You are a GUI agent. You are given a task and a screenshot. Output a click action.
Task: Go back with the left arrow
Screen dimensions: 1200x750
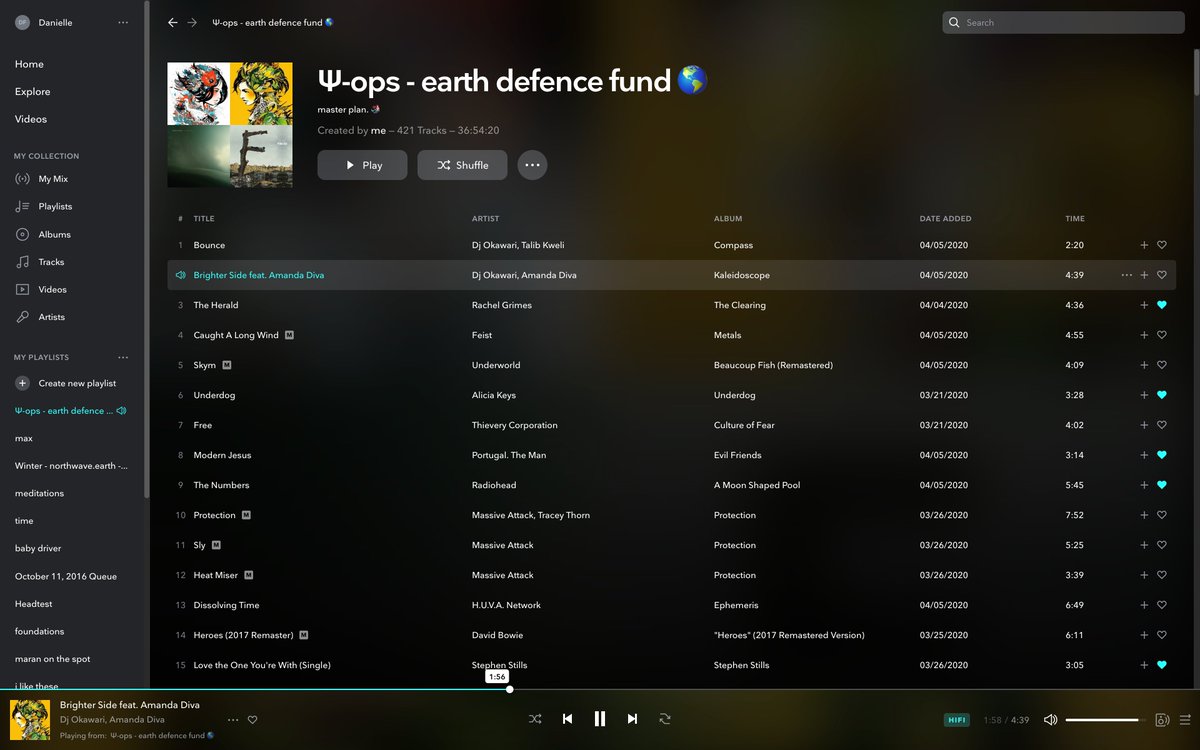pos(173,22)
